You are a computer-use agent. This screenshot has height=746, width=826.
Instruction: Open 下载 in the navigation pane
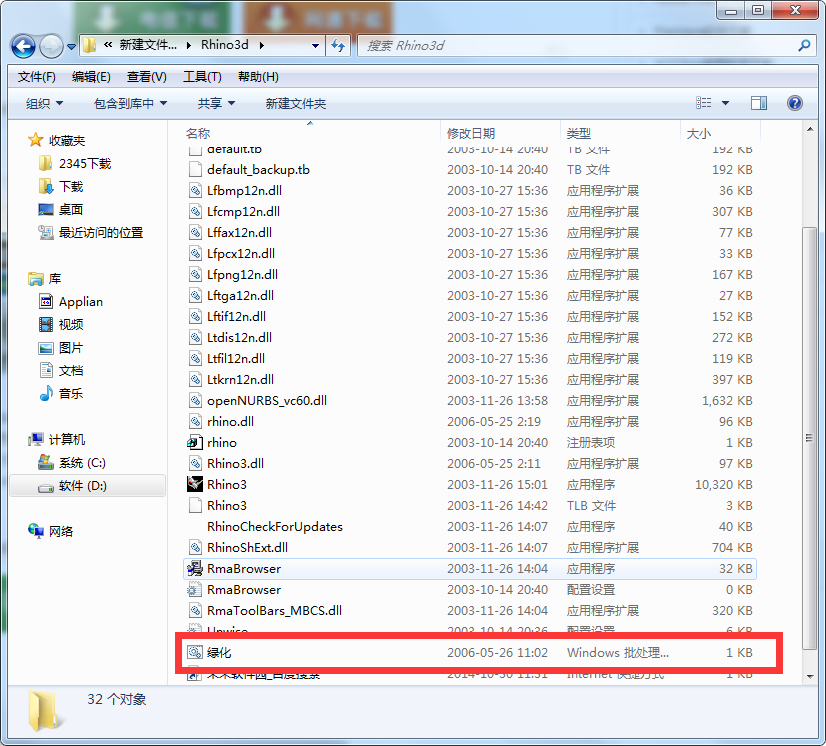(x=71, y=186)
